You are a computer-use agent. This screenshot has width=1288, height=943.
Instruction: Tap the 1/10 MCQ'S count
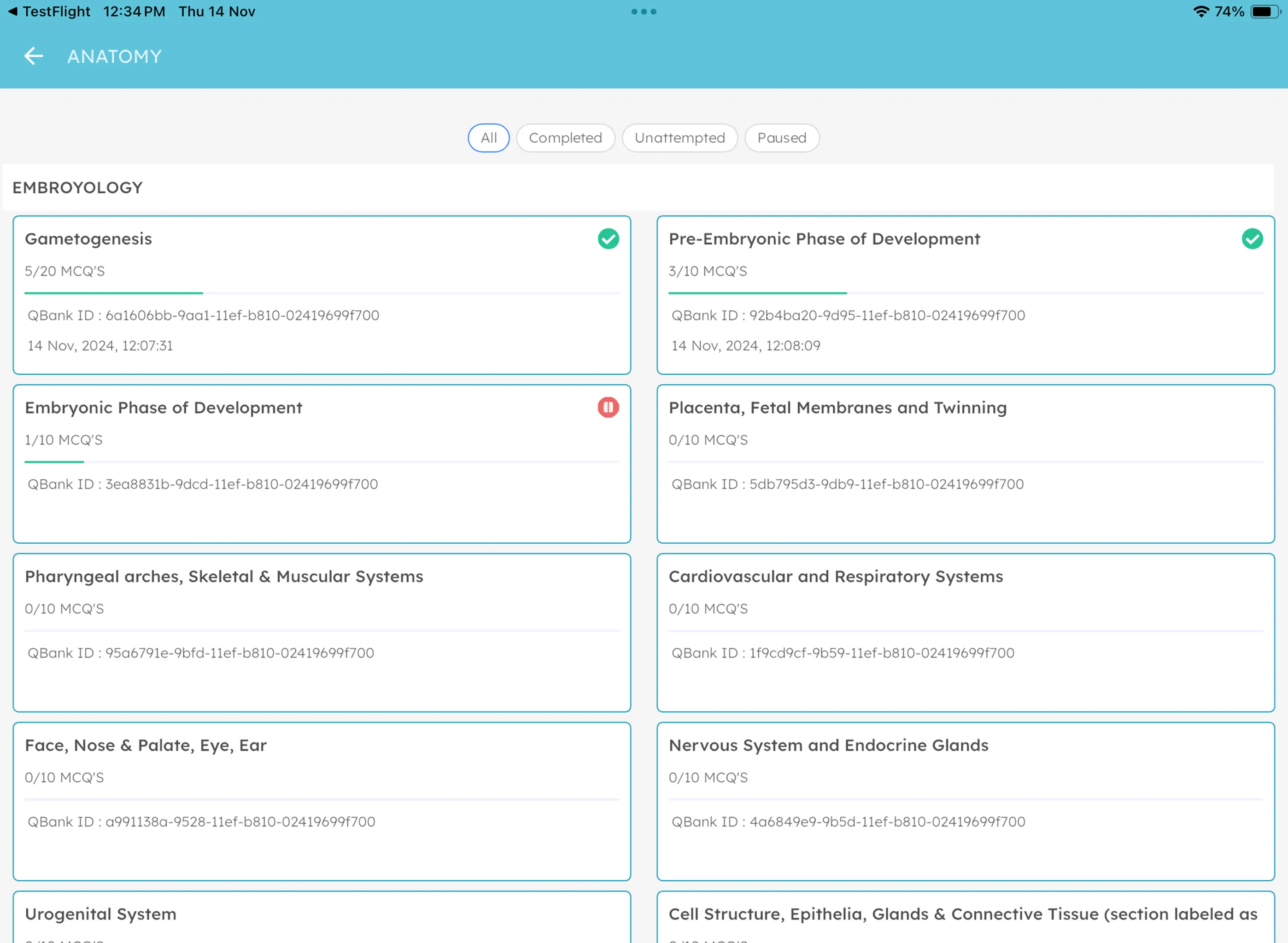(x=64, y=440)
